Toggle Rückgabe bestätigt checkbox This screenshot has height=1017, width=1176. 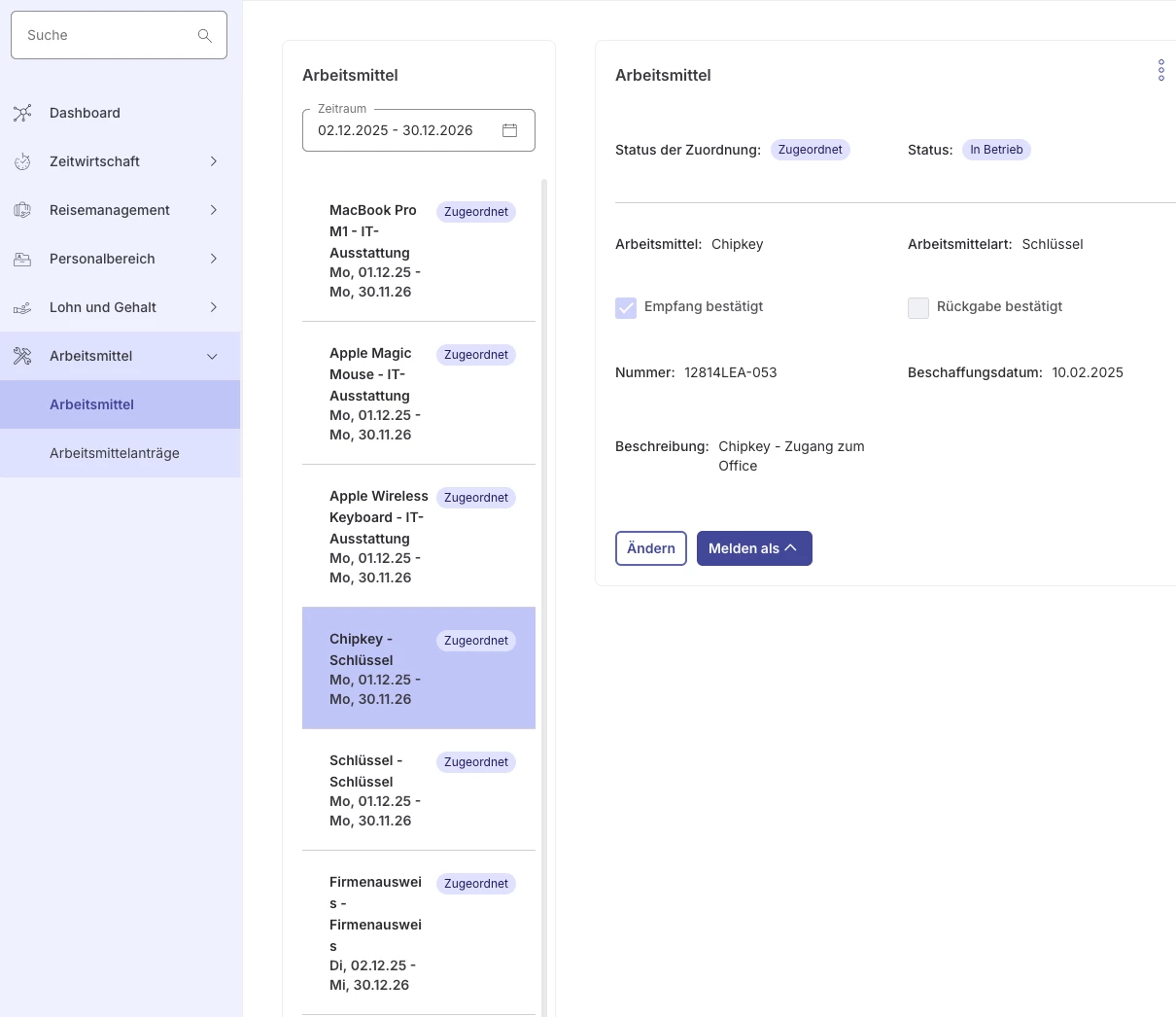pos(918,307)
